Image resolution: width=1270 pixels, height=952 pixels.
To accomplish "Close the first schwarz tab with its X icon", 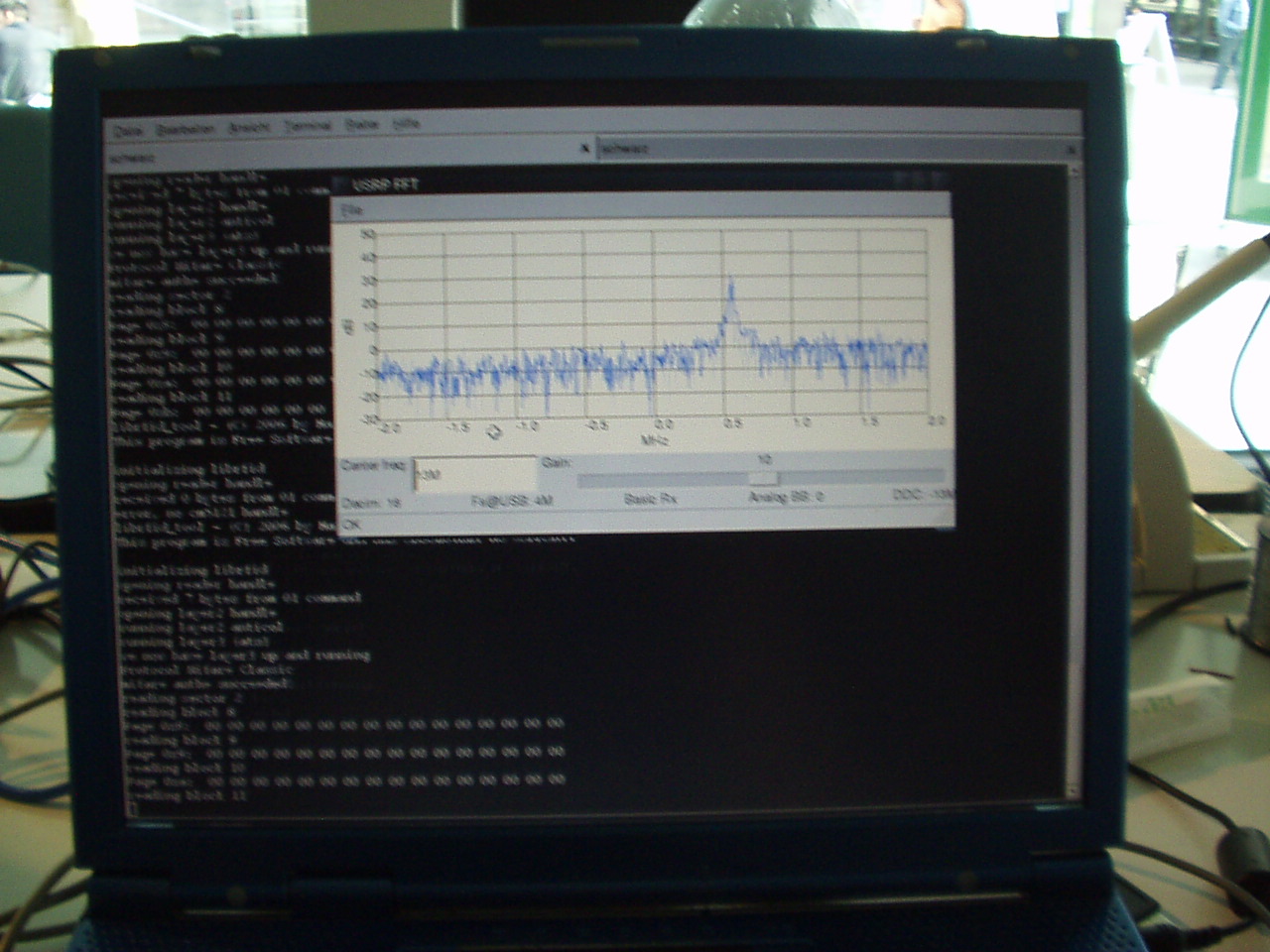I will [x=584, y=150].
